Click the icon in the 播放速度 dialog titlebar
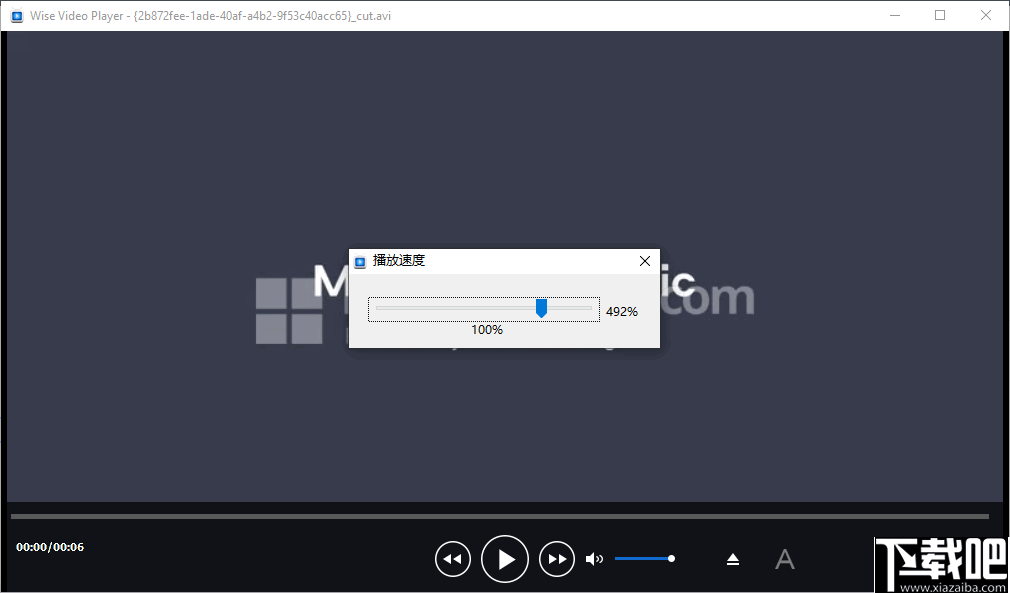Image resolution: width=1010 pixels, height=593 pixels. tap(360, 261)
